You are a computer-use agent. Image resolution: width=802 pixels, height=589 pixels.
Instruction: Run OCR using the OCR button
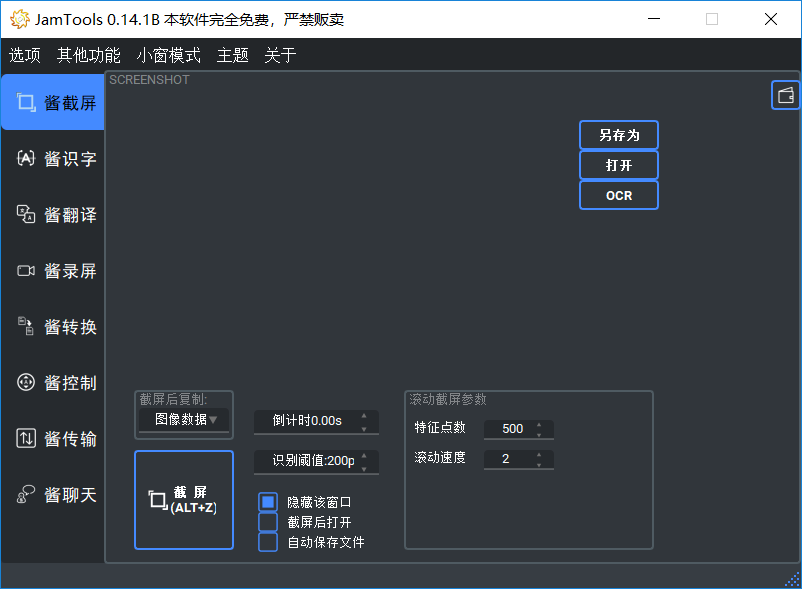pos(618,194)
